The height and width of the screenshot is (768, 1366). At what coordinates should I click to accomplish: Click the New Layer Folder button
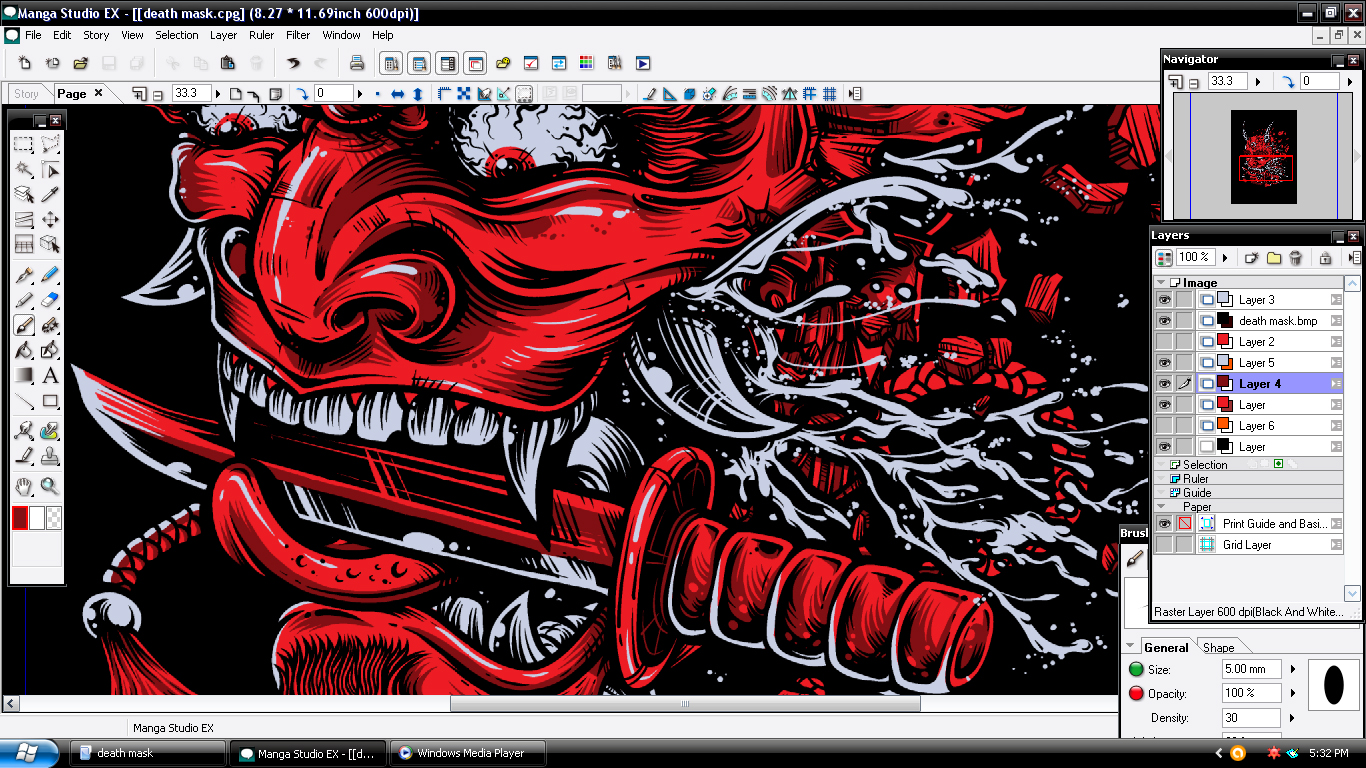click(1274, 257)
